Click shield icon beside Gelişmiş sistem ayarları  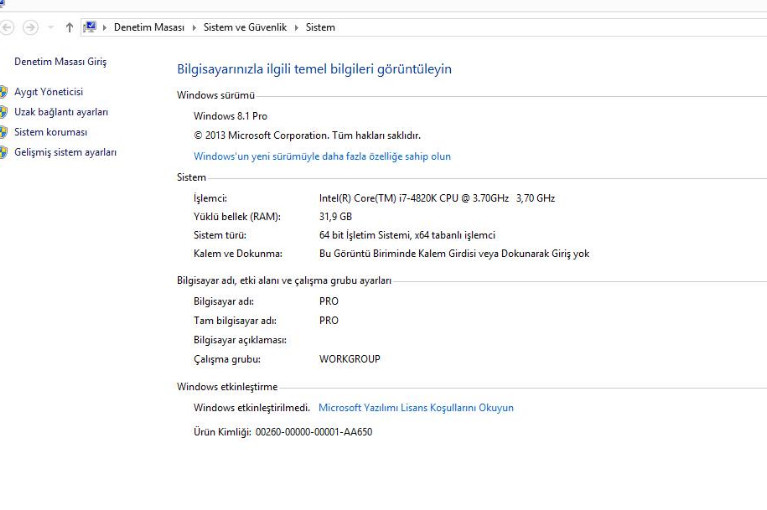click(x=3, y=152)
